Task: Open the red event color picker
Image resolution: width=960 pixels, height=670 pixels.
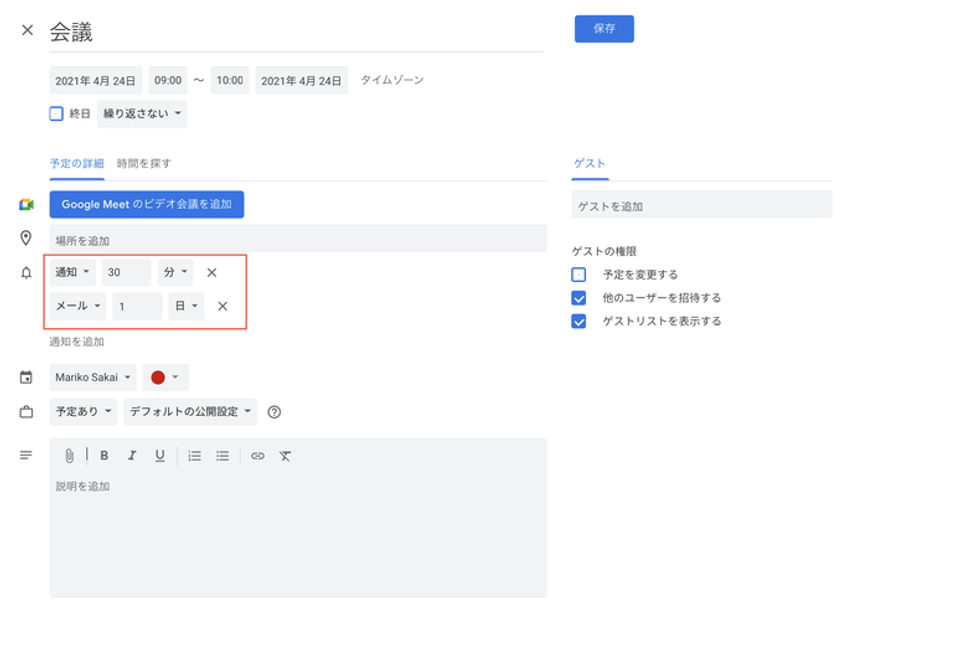Action: 165,377
